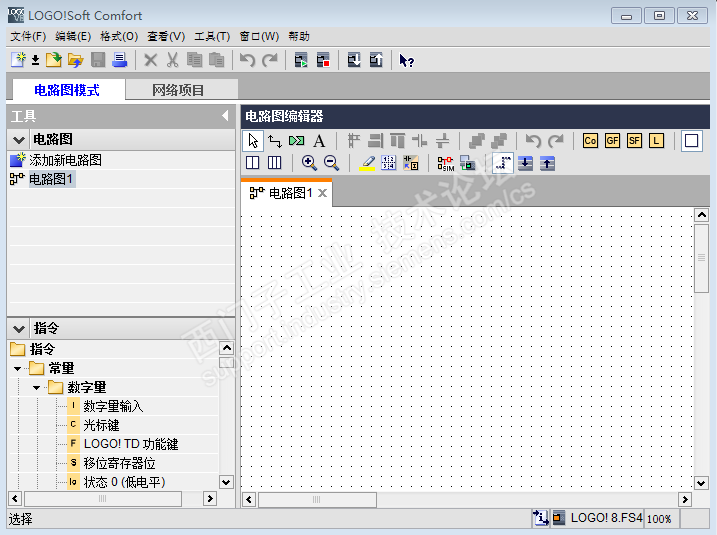Collapse the 电路图 section chevron
The width and height of the screenshot is (717, 535).
[19, 140]
